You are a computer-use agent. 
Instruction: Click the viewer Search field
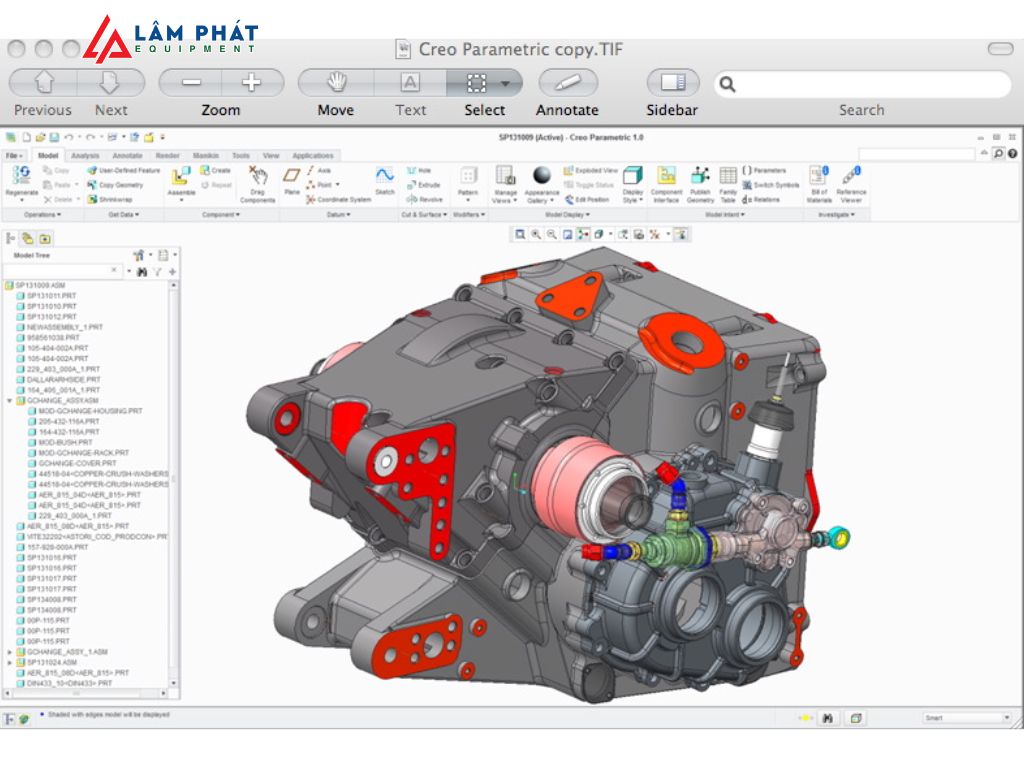(862, 84)
